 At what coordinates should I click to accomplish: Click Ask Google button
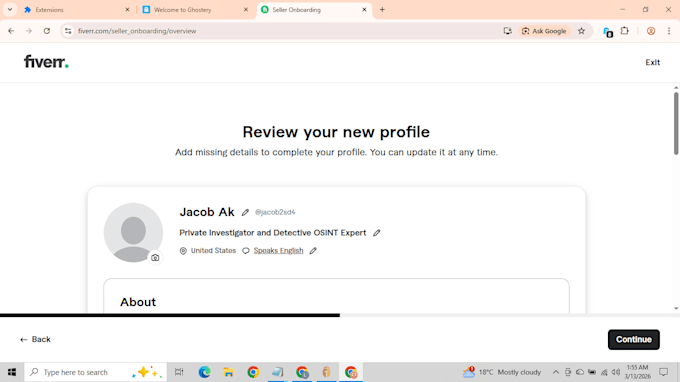[544, 31]
